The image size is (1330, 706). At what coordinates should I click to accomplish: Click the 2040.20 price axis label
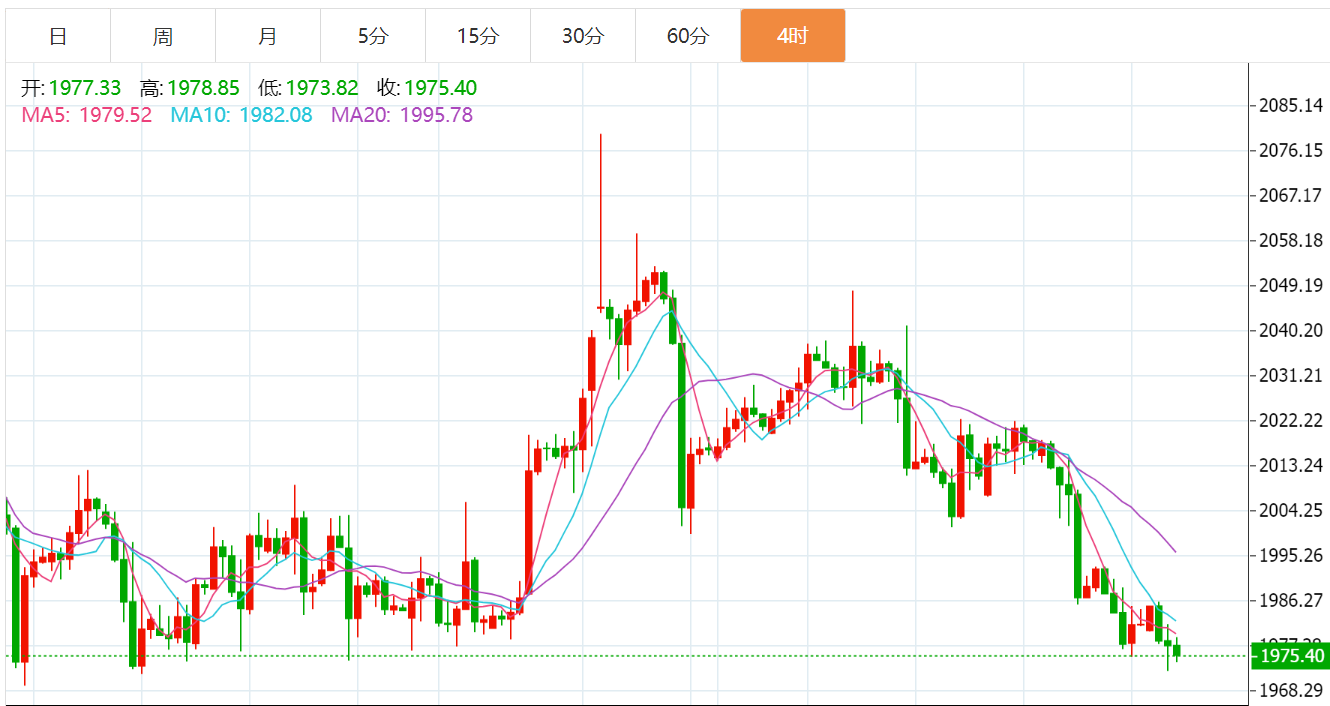(x=1290, y=330)
